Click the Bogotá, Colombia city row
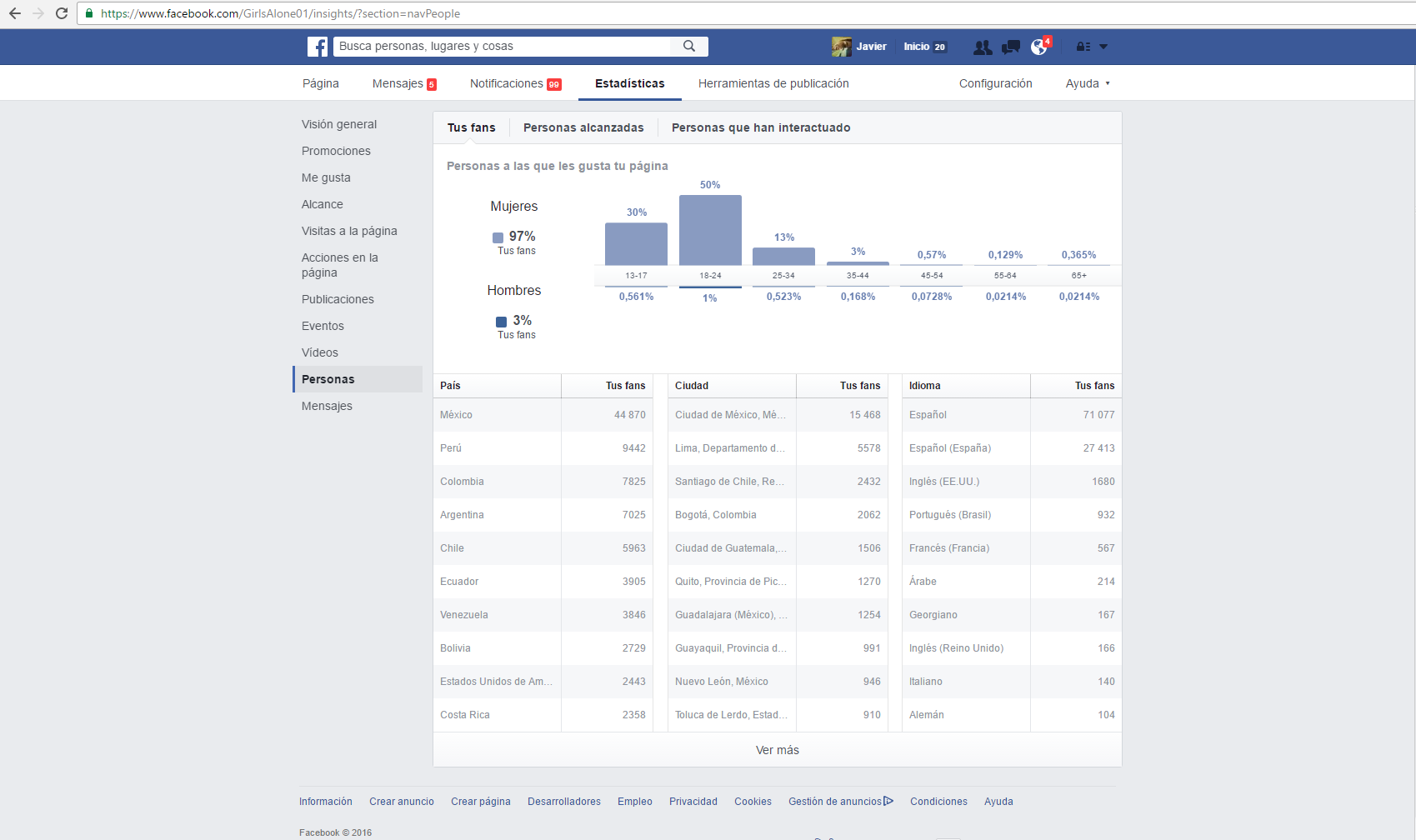The image size is (1416, 840). tap(778, 515)
